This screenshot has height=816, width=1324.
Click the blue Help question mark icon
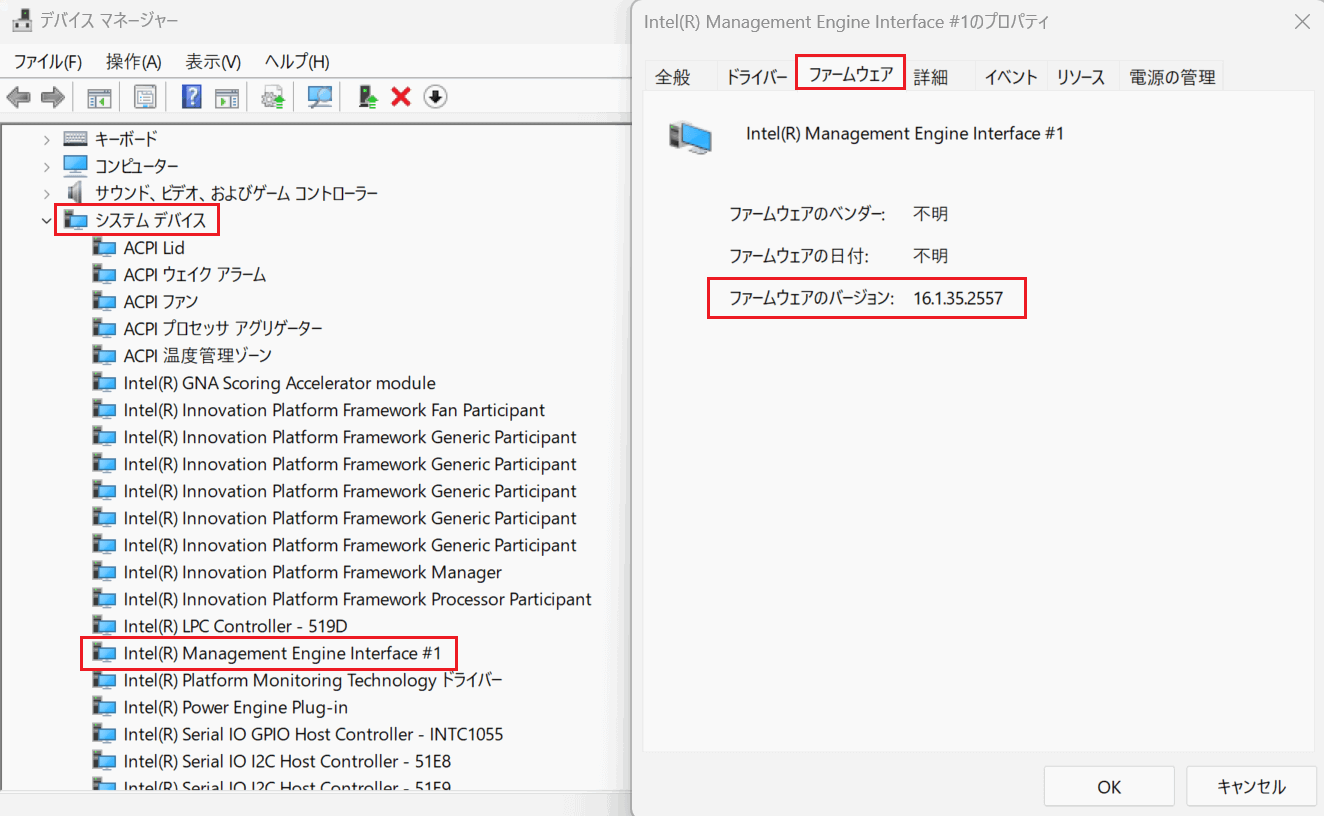[x=192, y=97]
